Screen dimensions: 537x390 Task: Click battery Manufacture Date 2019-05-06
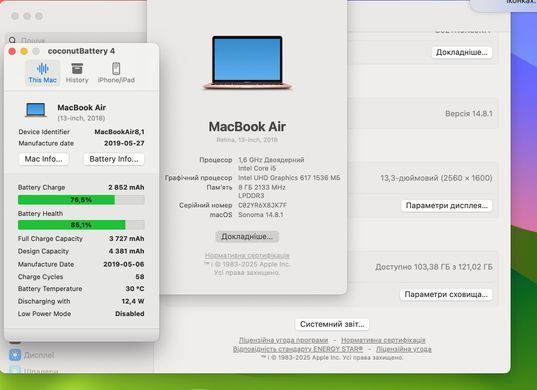(124, 264)
